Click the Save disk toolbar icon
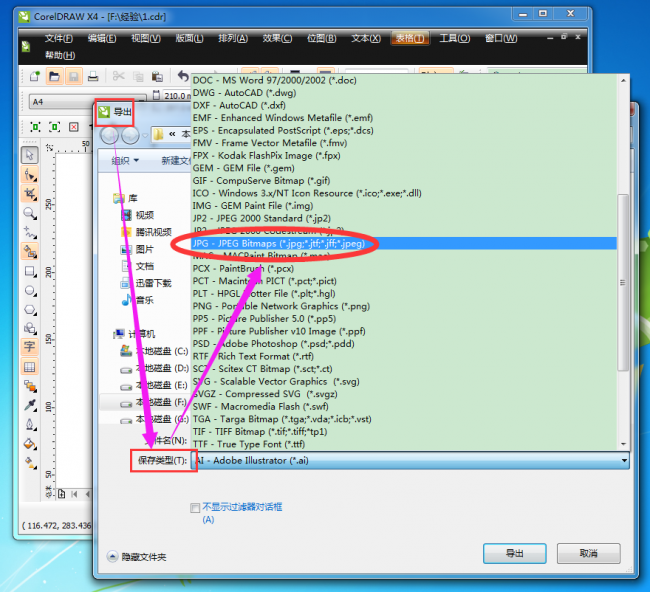 (73, 76)
